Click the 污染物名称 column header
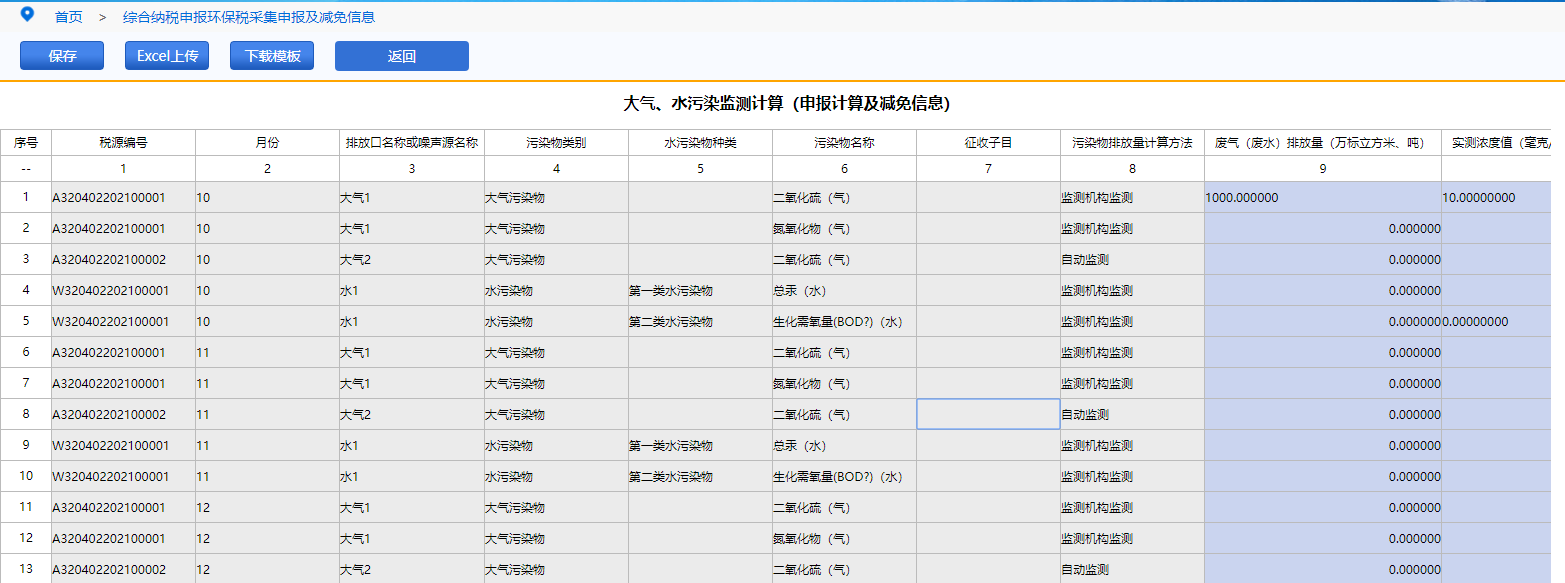Image resolution: width=1565 pixels, height=583 pixels. [x=844, y=143]
